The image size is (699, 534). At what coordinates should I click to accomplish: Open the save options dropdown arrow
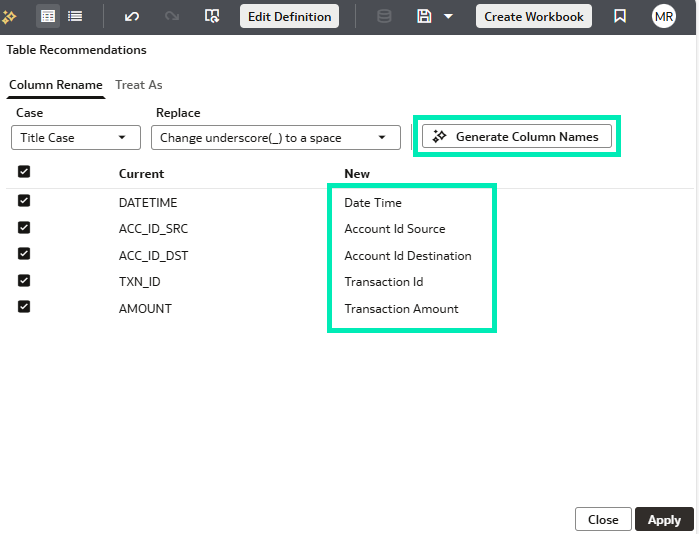(x=448, y=16)
